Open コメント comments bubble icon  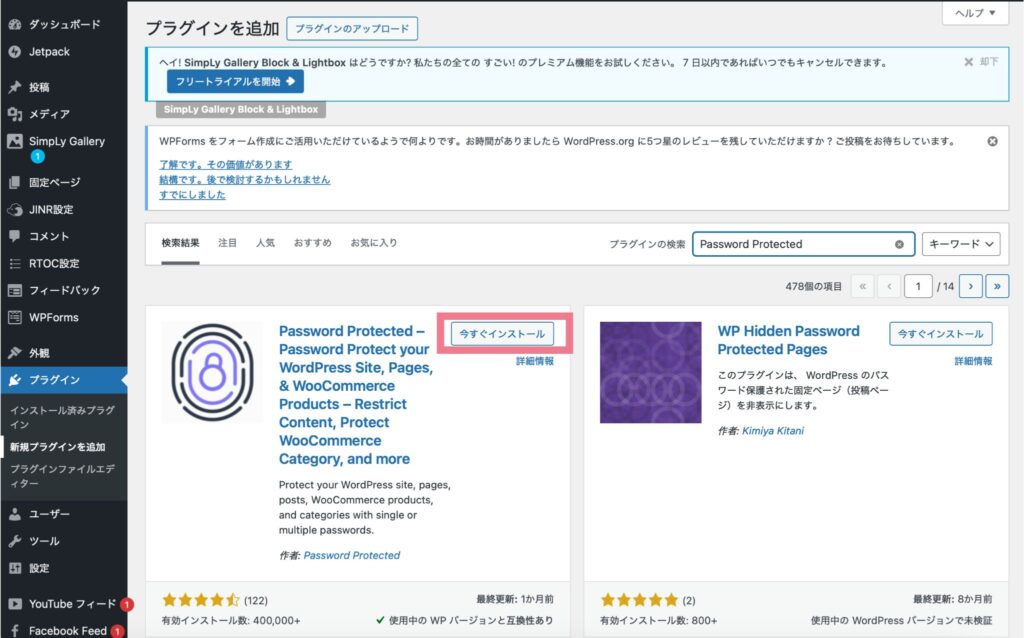[14, 236]
